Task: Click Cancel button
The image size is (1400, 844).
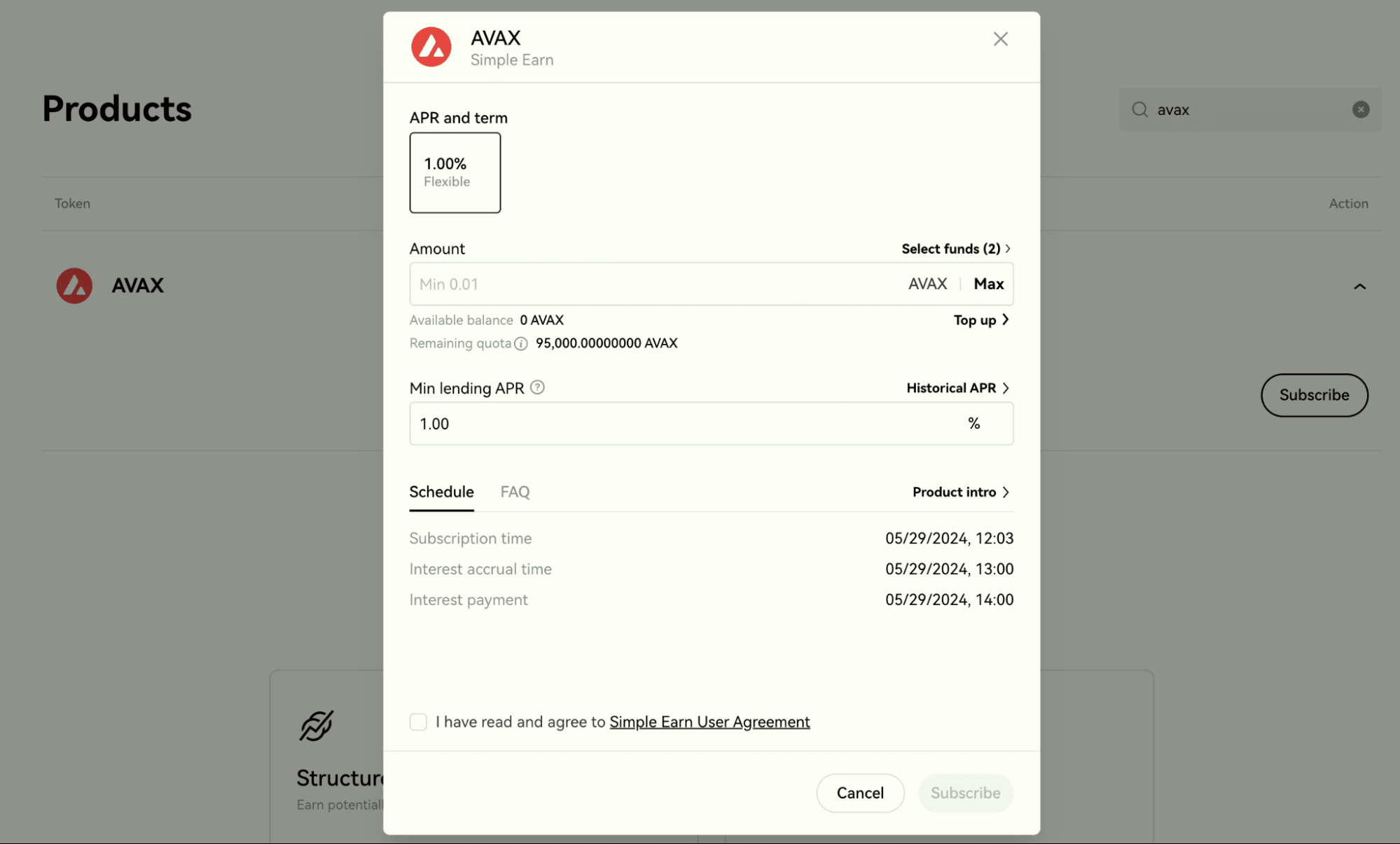Action: coord(860,793)
